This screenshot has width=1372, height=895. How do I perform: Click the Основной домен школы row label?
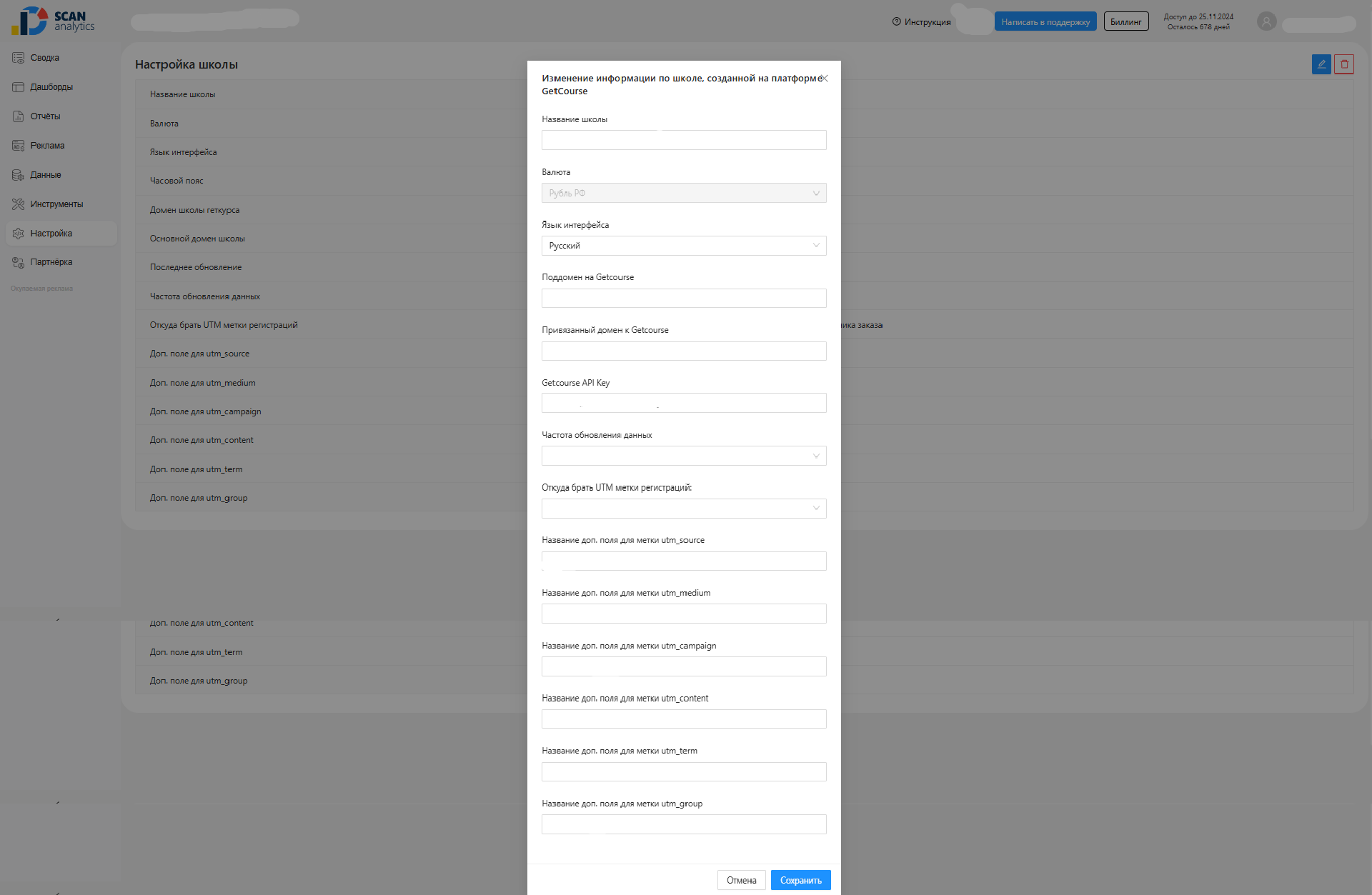click(x=197, y=239)
